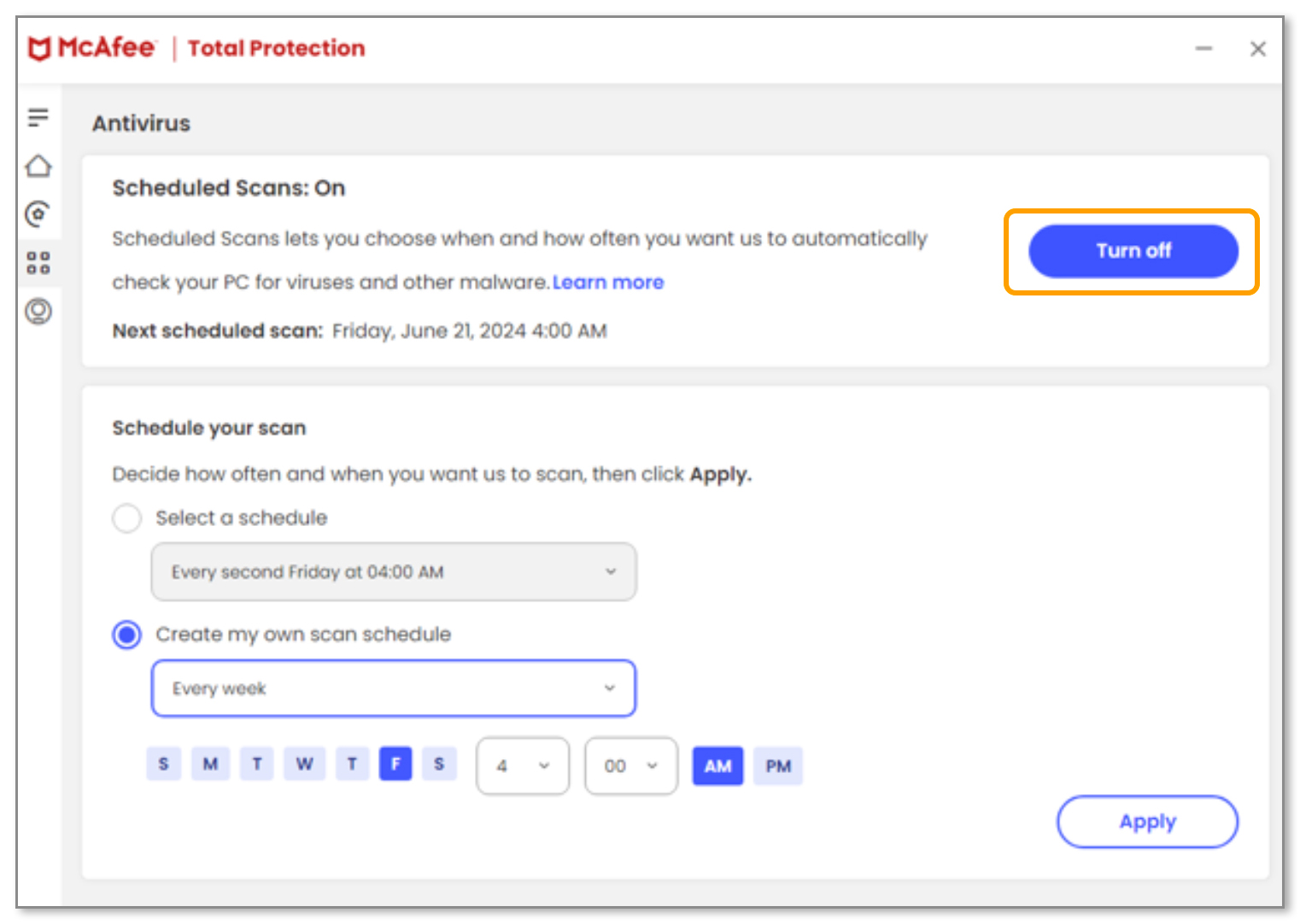Apply the scan schedule

[x=1147, y=822]
